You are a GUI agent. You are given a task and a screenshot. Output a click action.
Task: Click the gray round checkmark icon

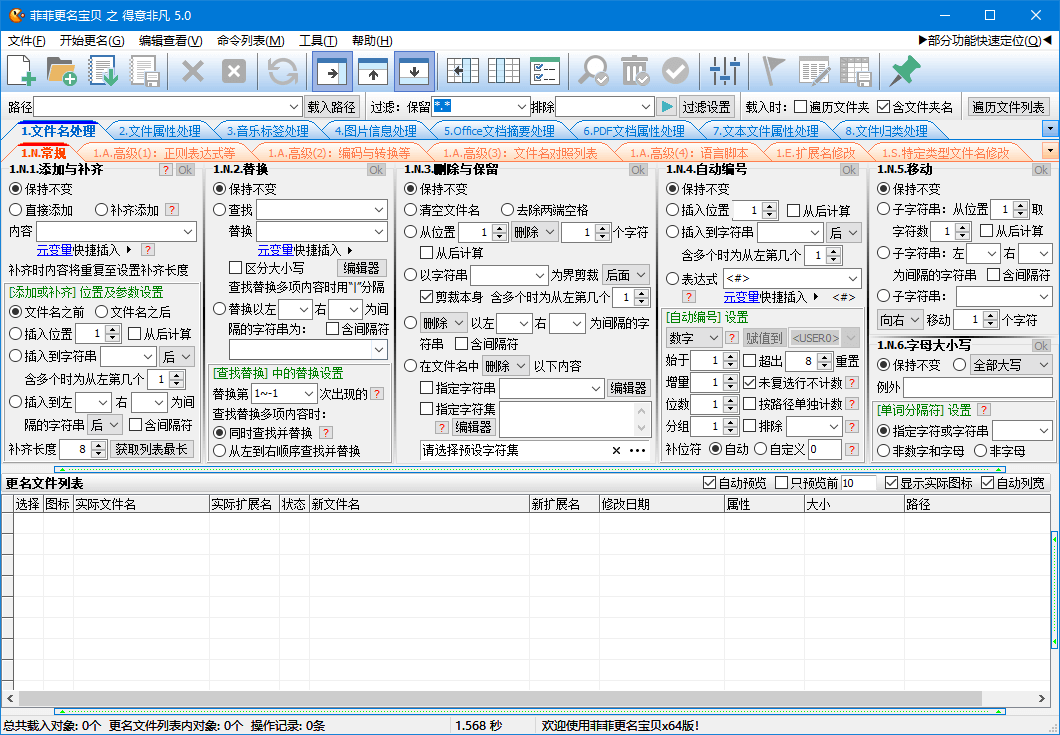point(675,70)
